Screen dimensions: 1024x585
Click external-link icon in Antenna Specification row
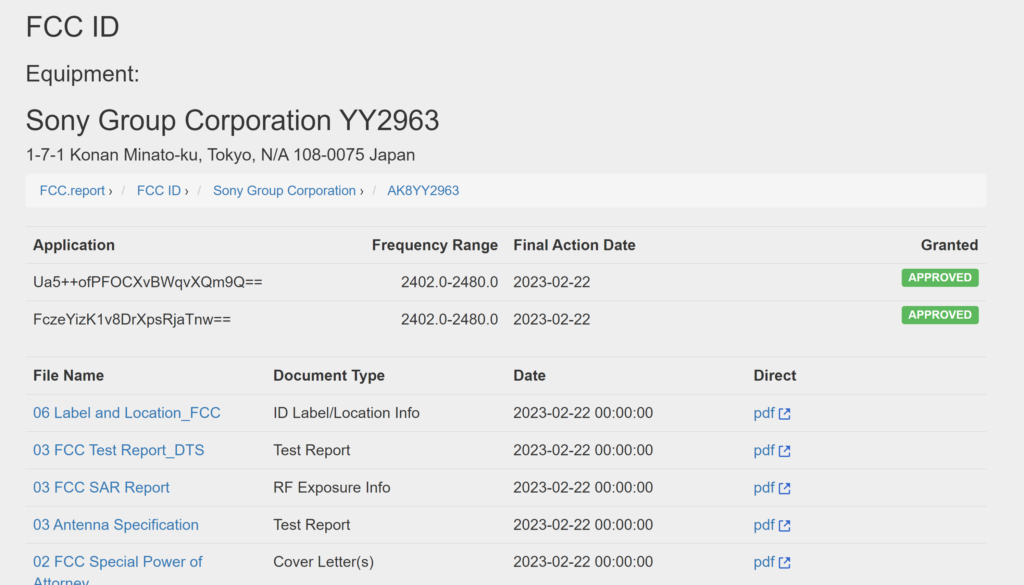785,526
